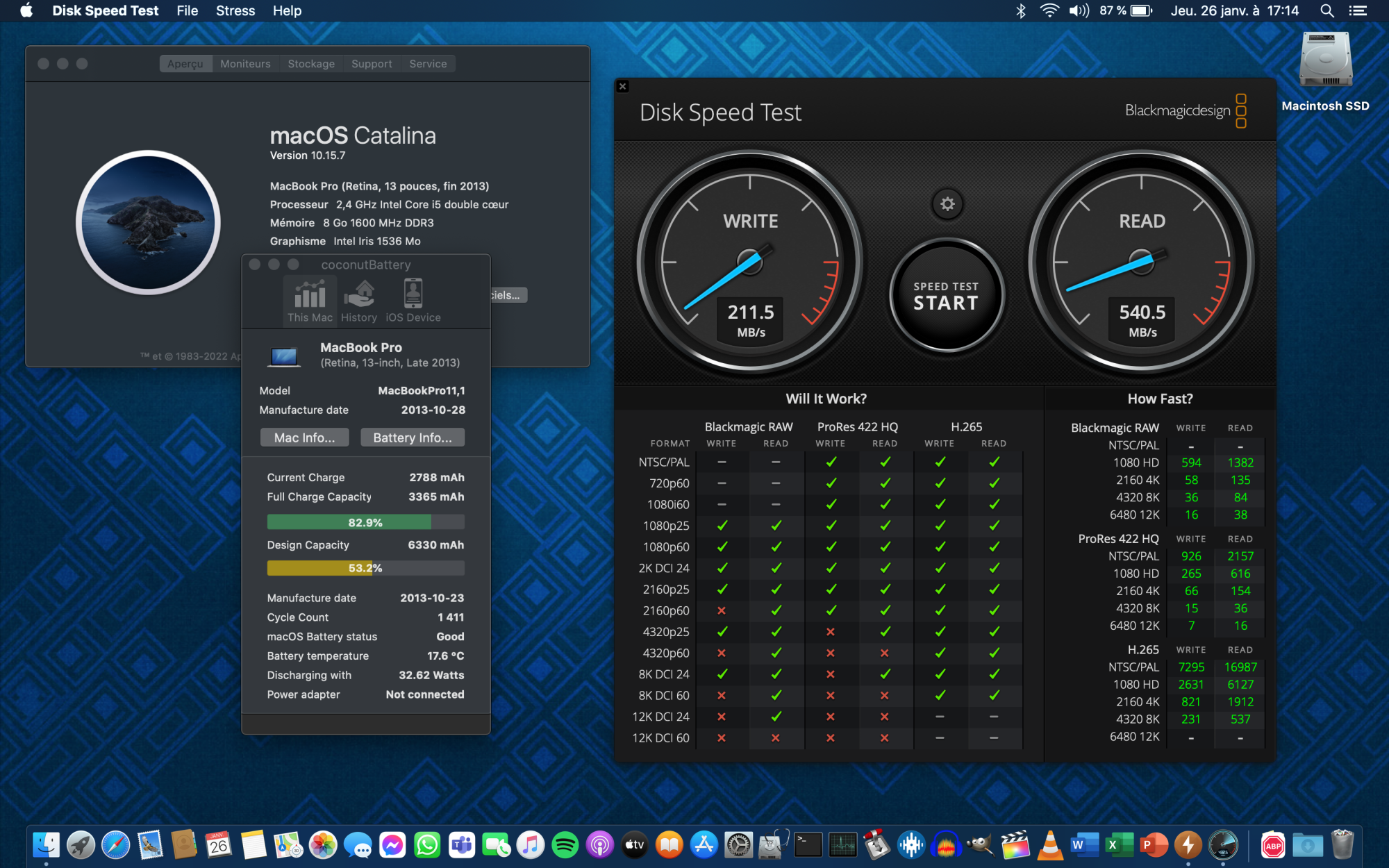Switch to the Moniteurs tab

[245, 64]
